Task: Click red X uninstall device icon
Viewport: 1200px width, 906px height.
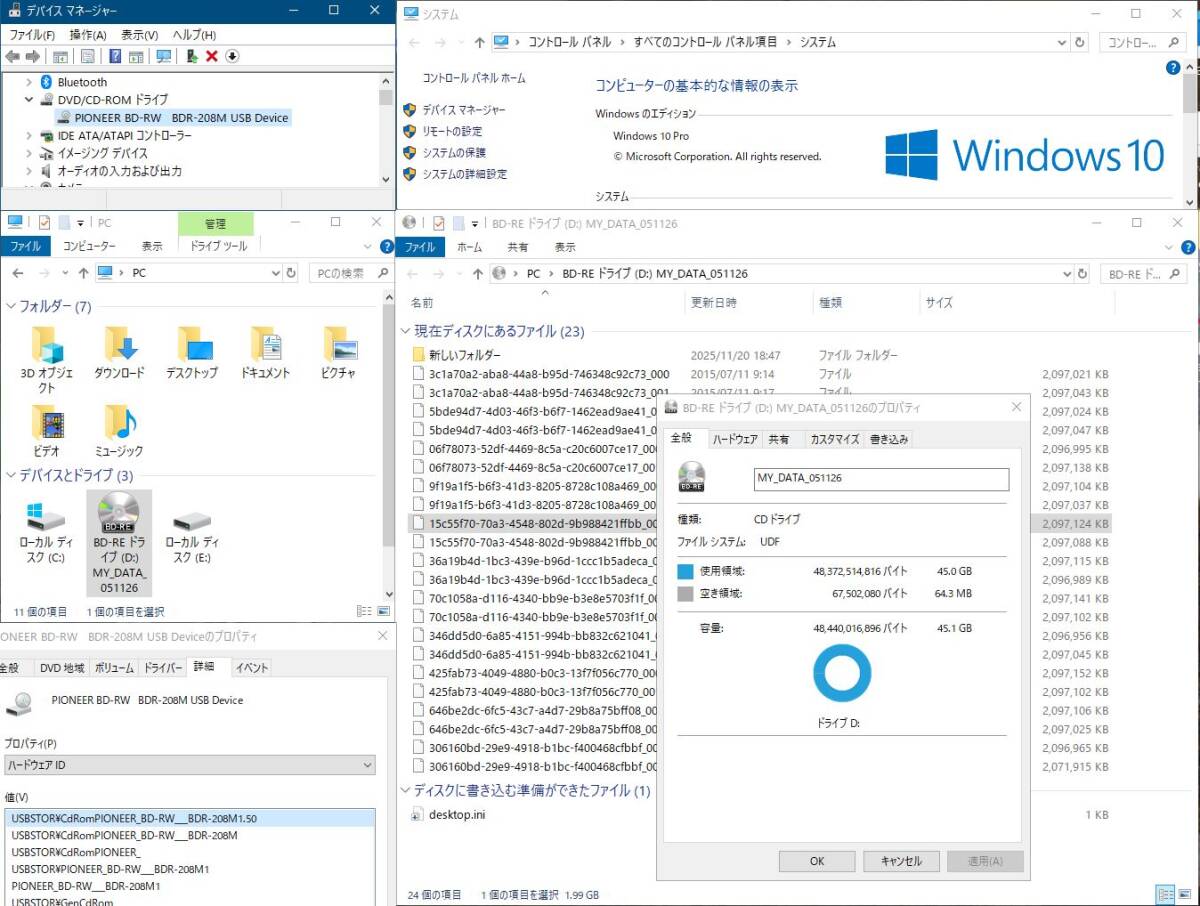Action: [x=212, y=56]
